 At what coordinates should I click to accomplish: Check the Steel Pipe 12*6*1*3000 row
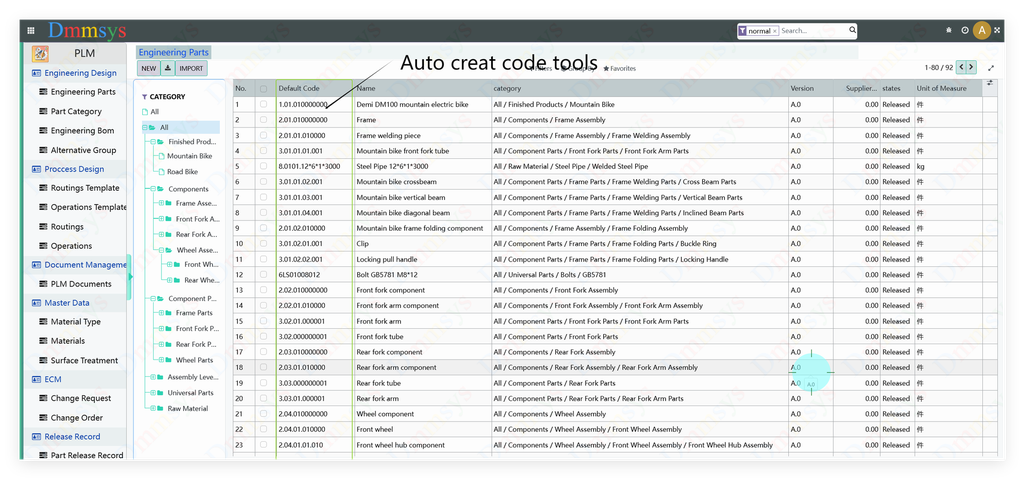263,166
